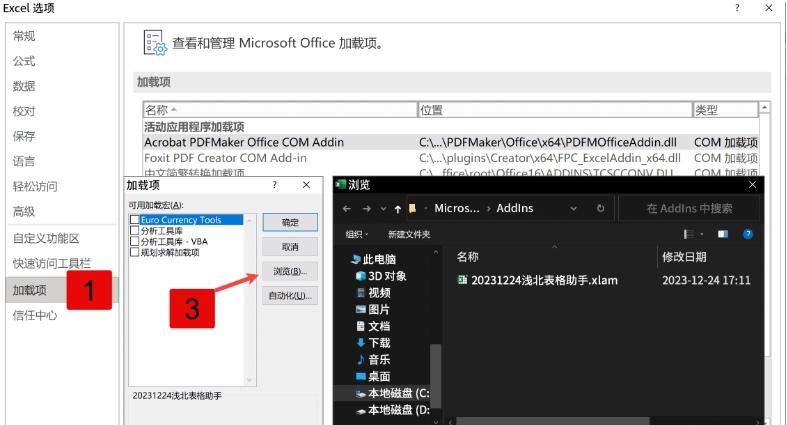Open the 图片 folder in navigation pane
Viewport: 787px width, 425px height.
click(373, 310)
